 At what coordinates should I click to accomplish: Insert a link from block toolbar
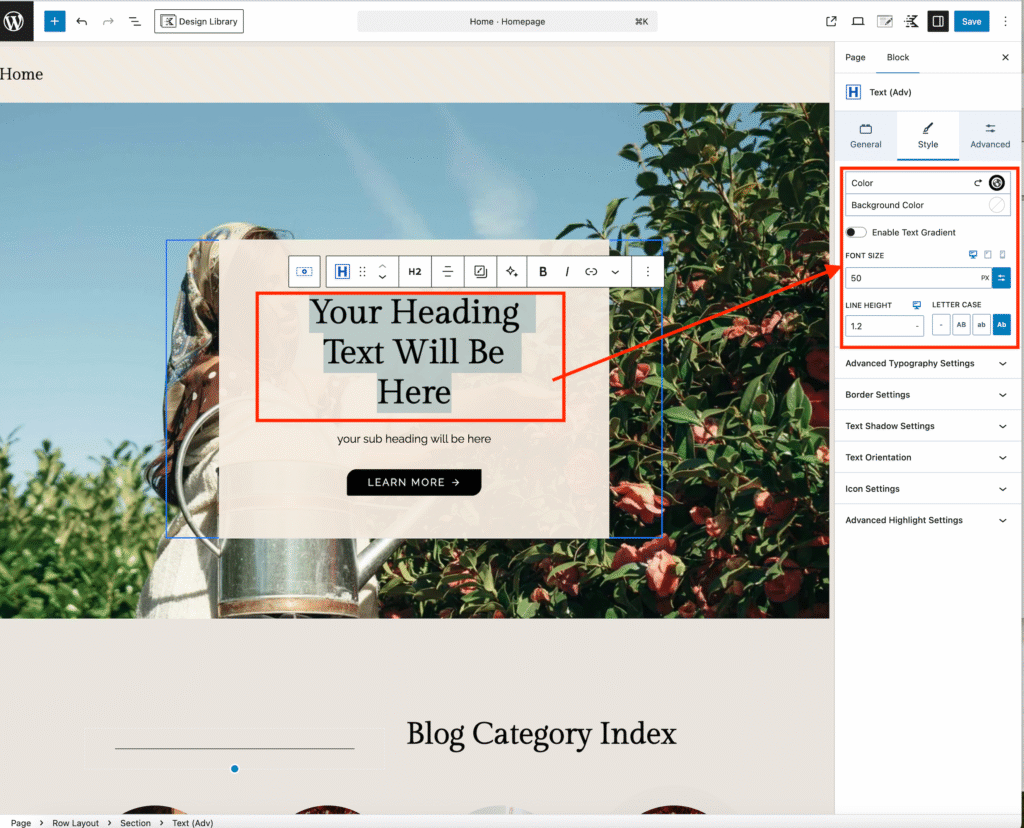[x=591, y=271]
